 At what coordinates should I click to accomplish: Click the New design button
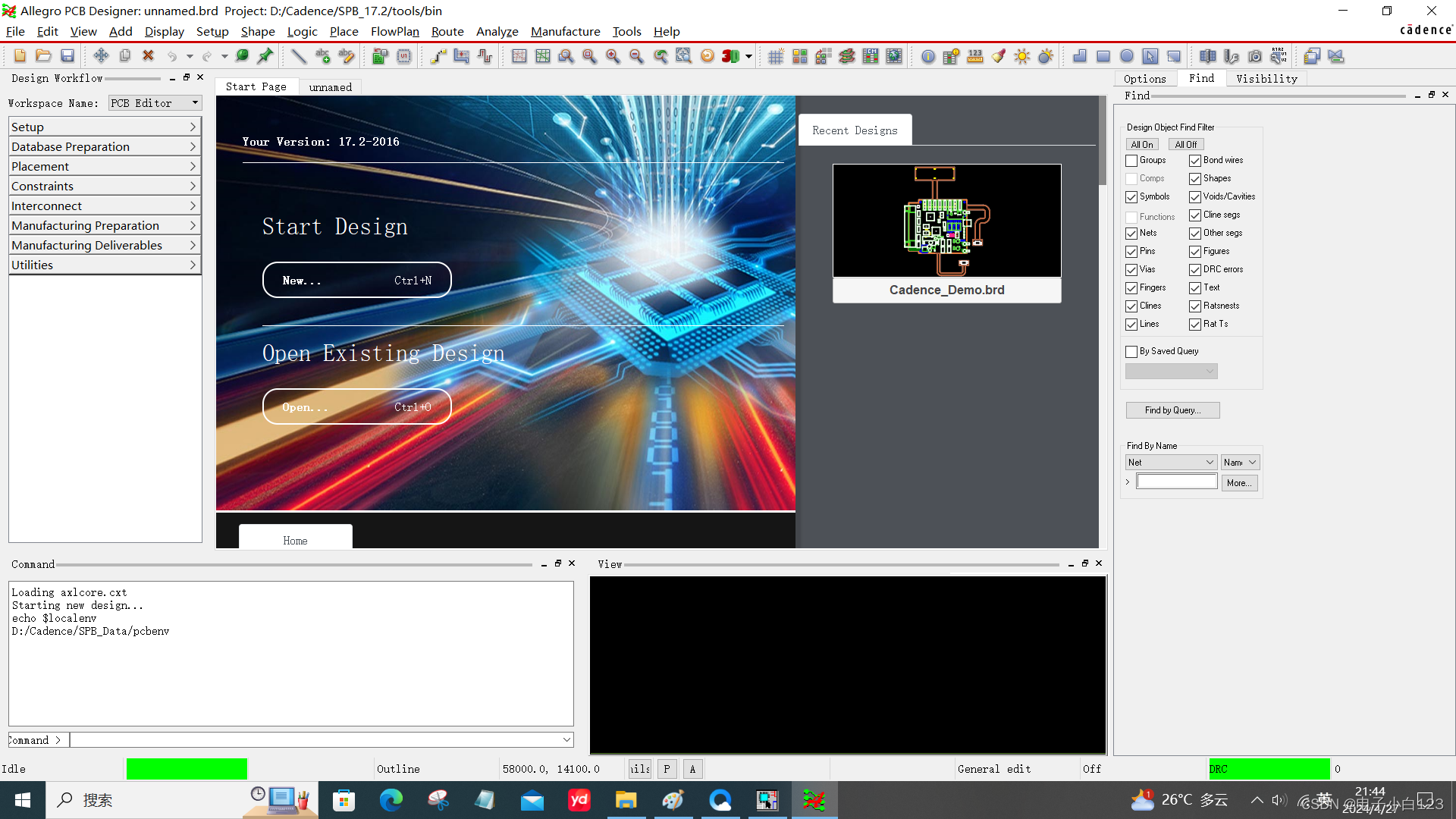[356, 281]
